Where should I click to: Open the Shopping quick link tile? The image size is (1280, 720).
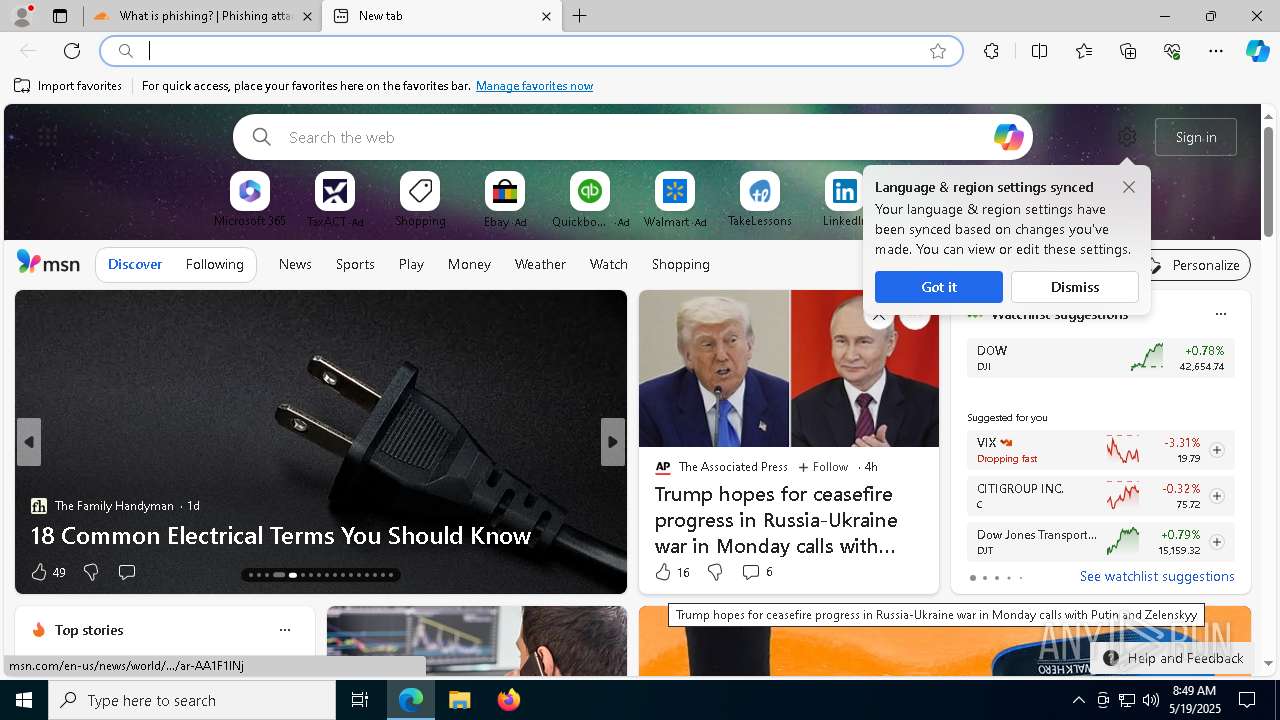point(420,199)
